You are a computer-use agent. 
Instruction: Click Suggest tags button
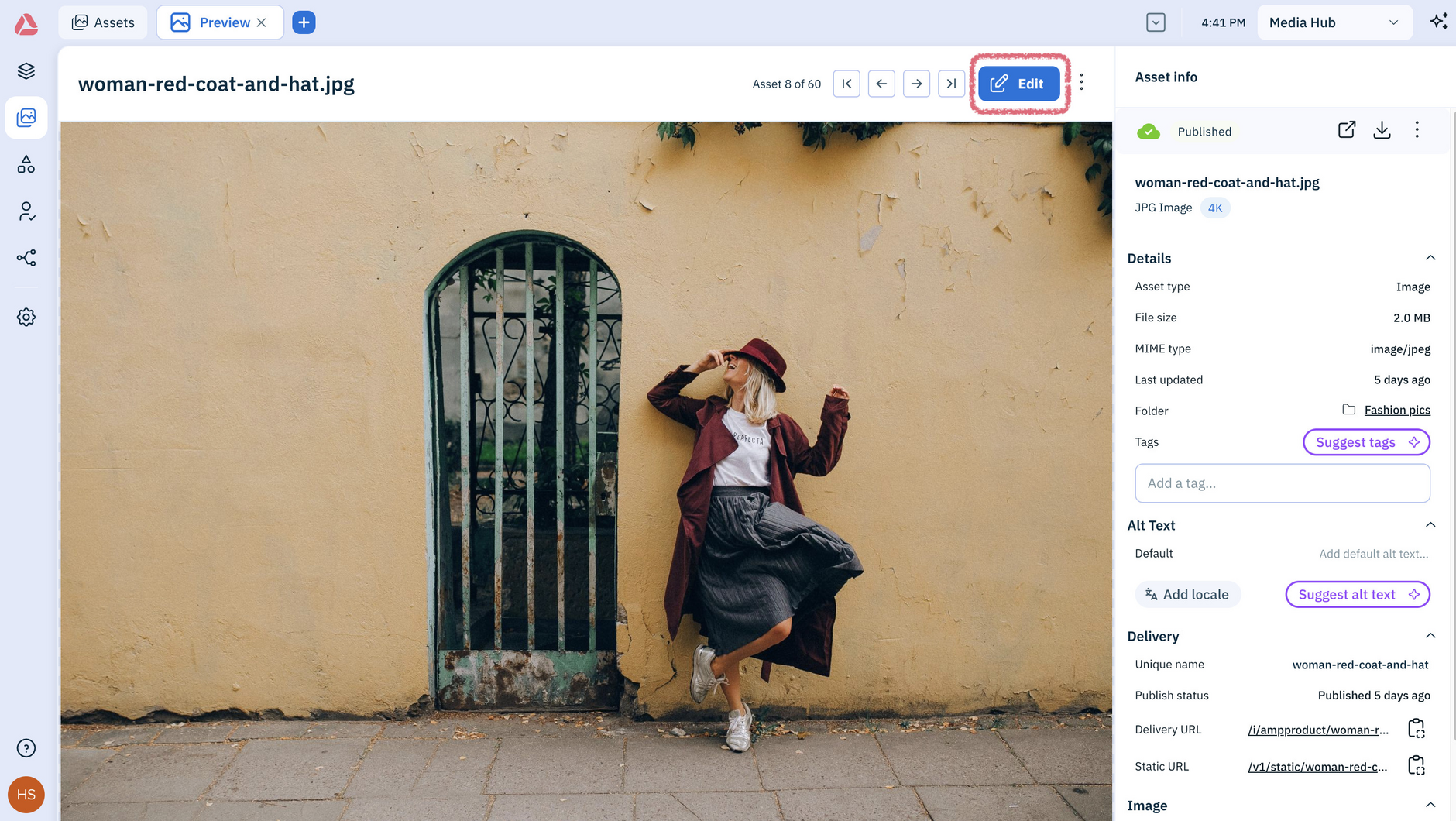pos(1366,442)
